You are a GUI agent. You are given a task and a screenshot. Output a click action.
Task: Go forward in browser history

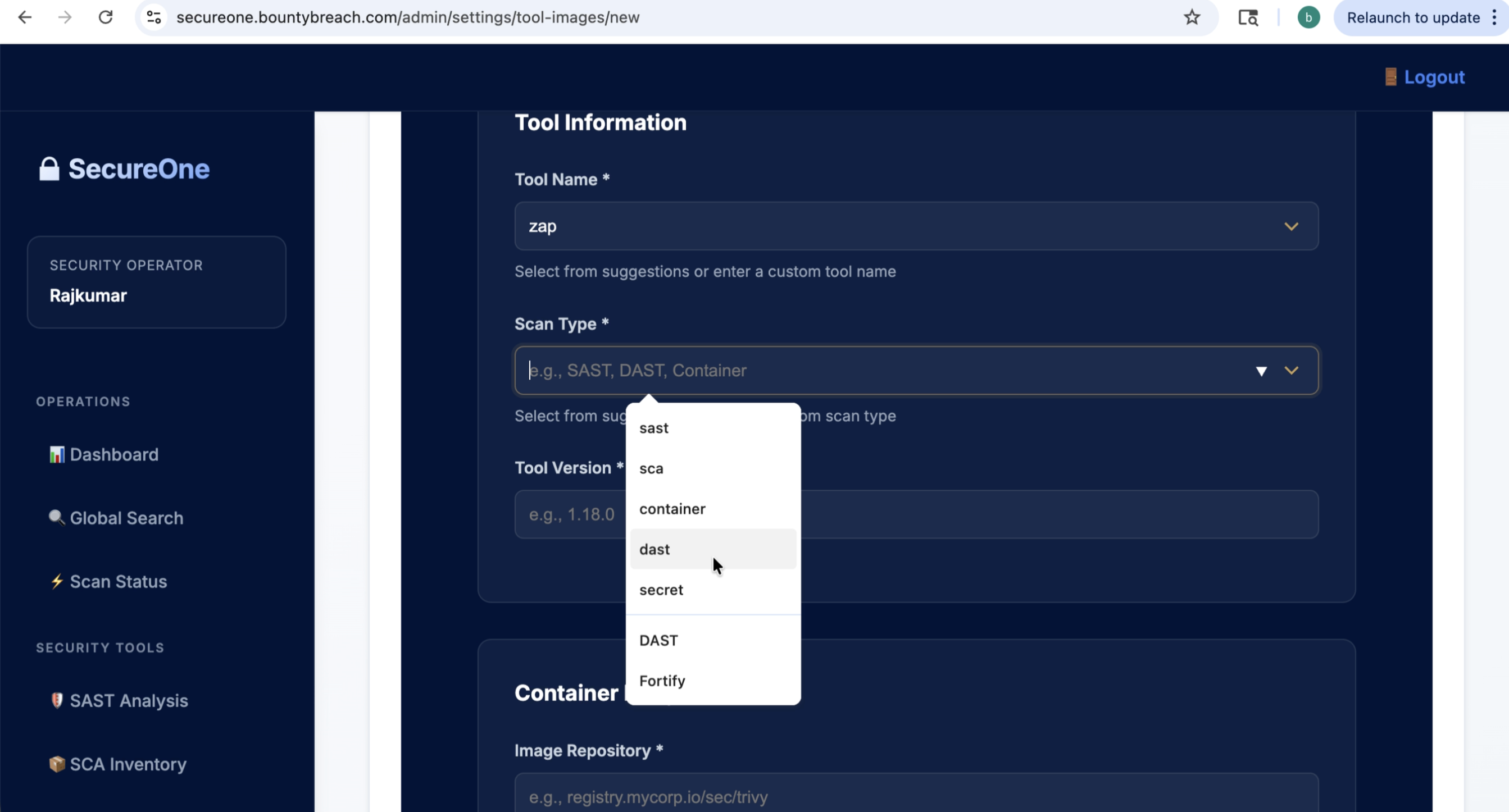(x=65, y=17)
